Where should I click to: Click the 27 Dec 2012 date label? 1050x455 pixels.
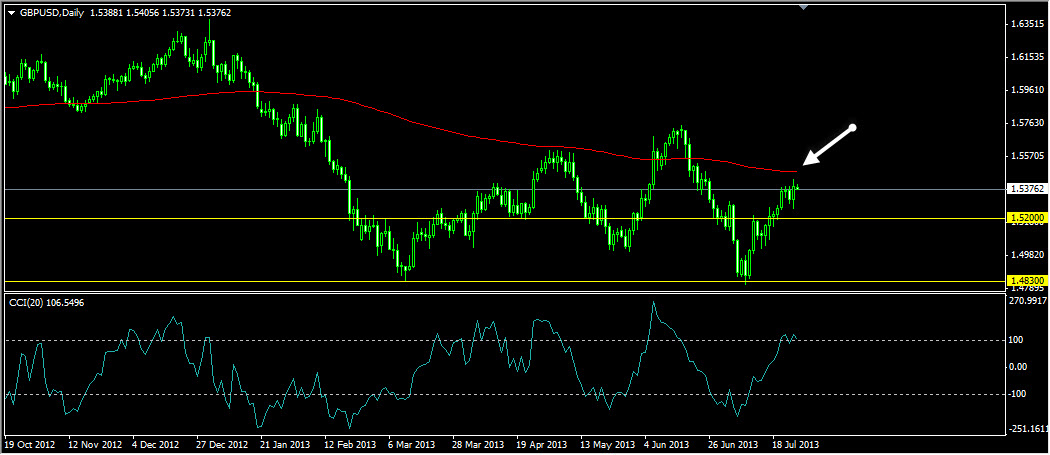tap(220, 444)
